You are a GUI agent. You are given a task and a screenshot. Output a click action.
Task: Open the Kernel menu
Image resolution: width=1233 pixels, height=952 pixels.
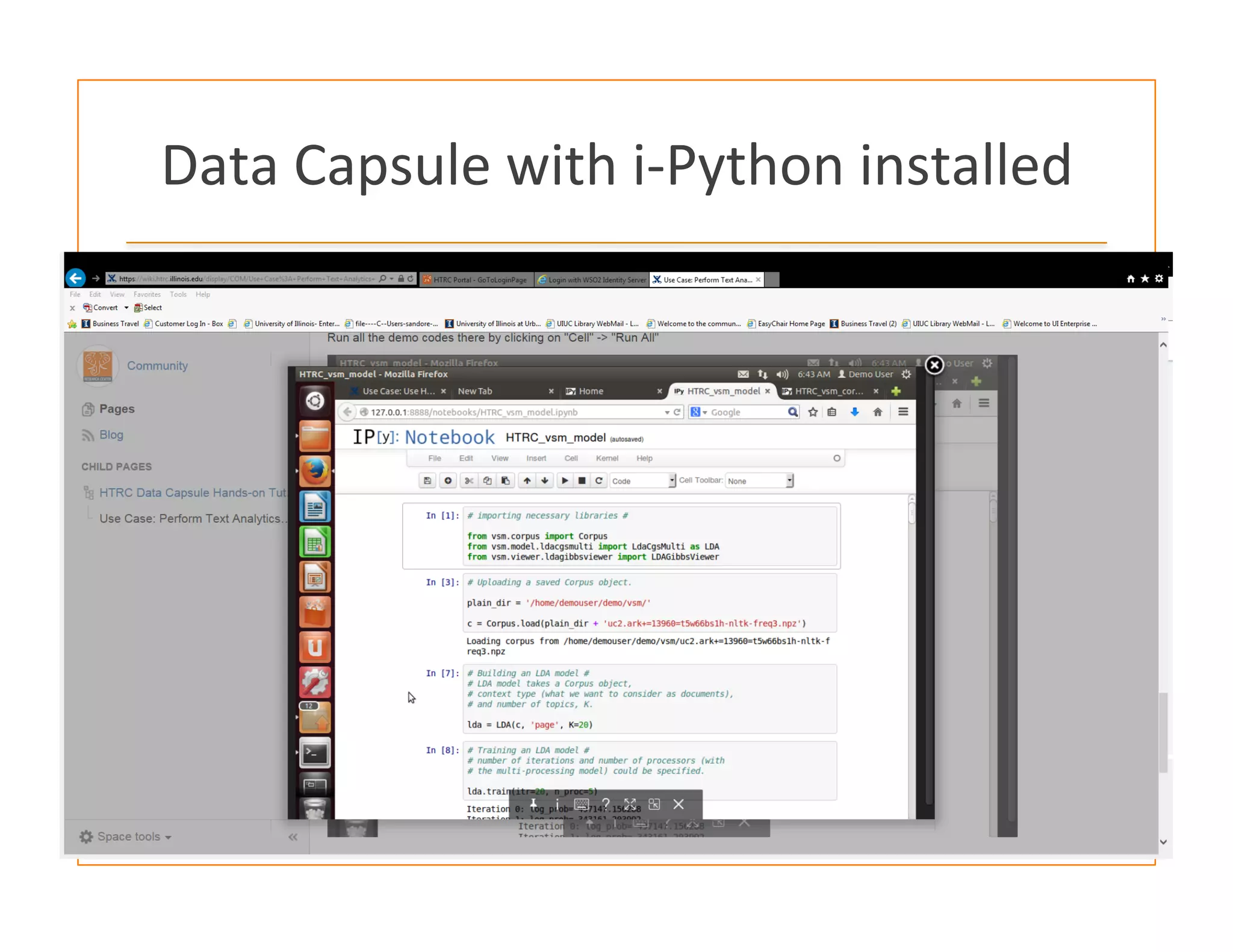[607, 459]
